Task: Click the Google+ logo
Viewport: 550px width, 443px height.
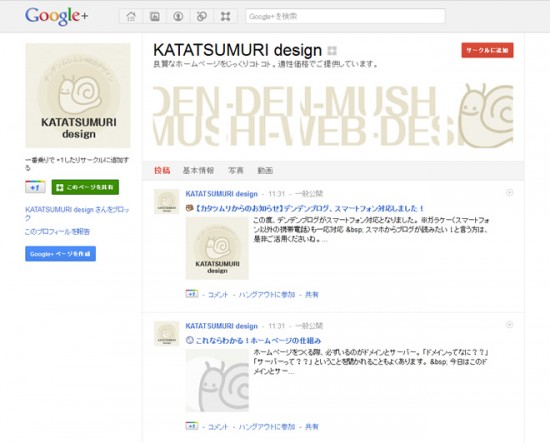Action: point(56,16)
